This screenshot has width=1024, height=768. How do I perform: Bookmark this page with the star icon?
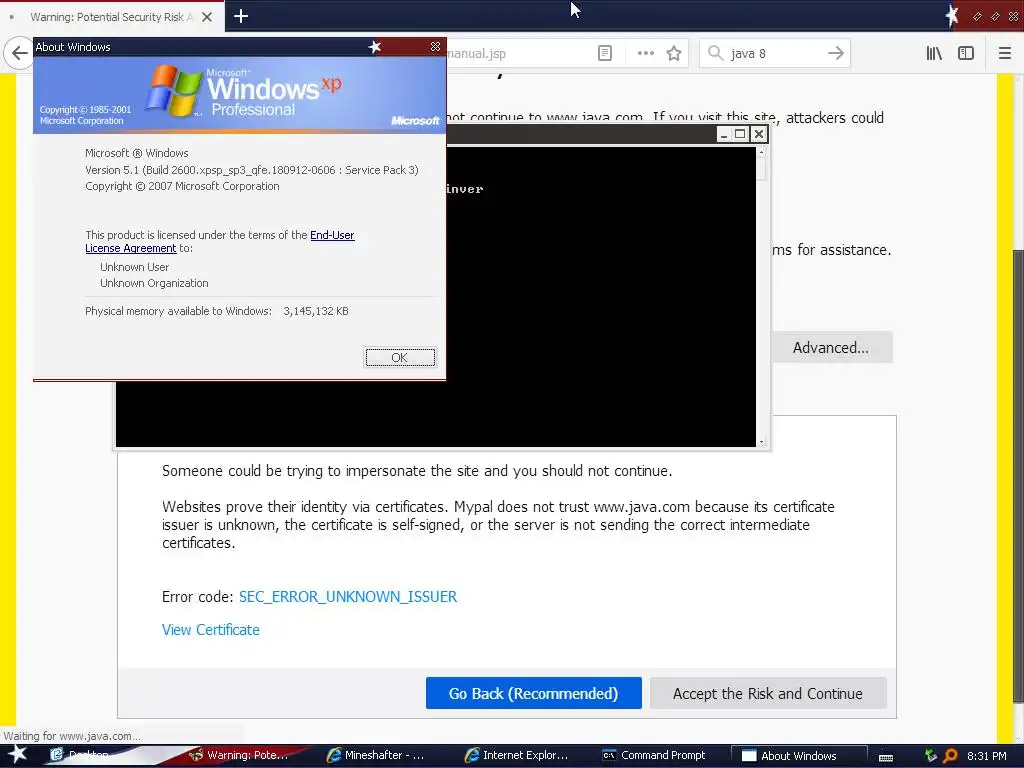(x=674, y=54)
